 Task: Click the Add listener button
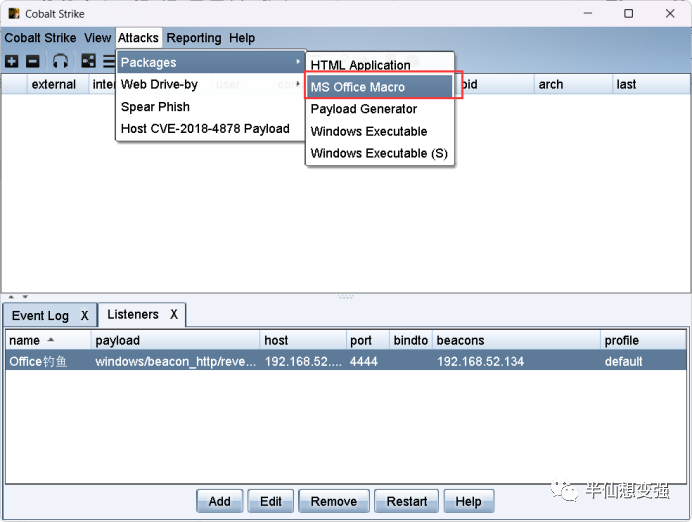(220, 501)
